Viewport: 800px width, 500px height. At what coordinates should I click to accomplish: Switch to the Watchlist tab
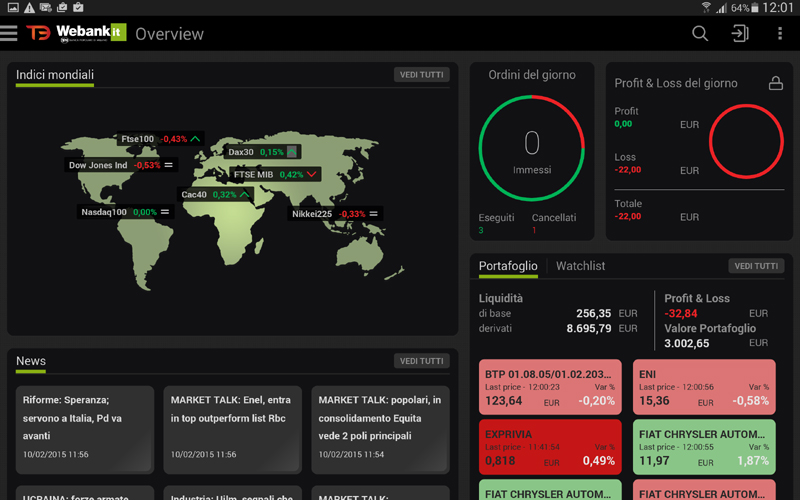[580, 266]
